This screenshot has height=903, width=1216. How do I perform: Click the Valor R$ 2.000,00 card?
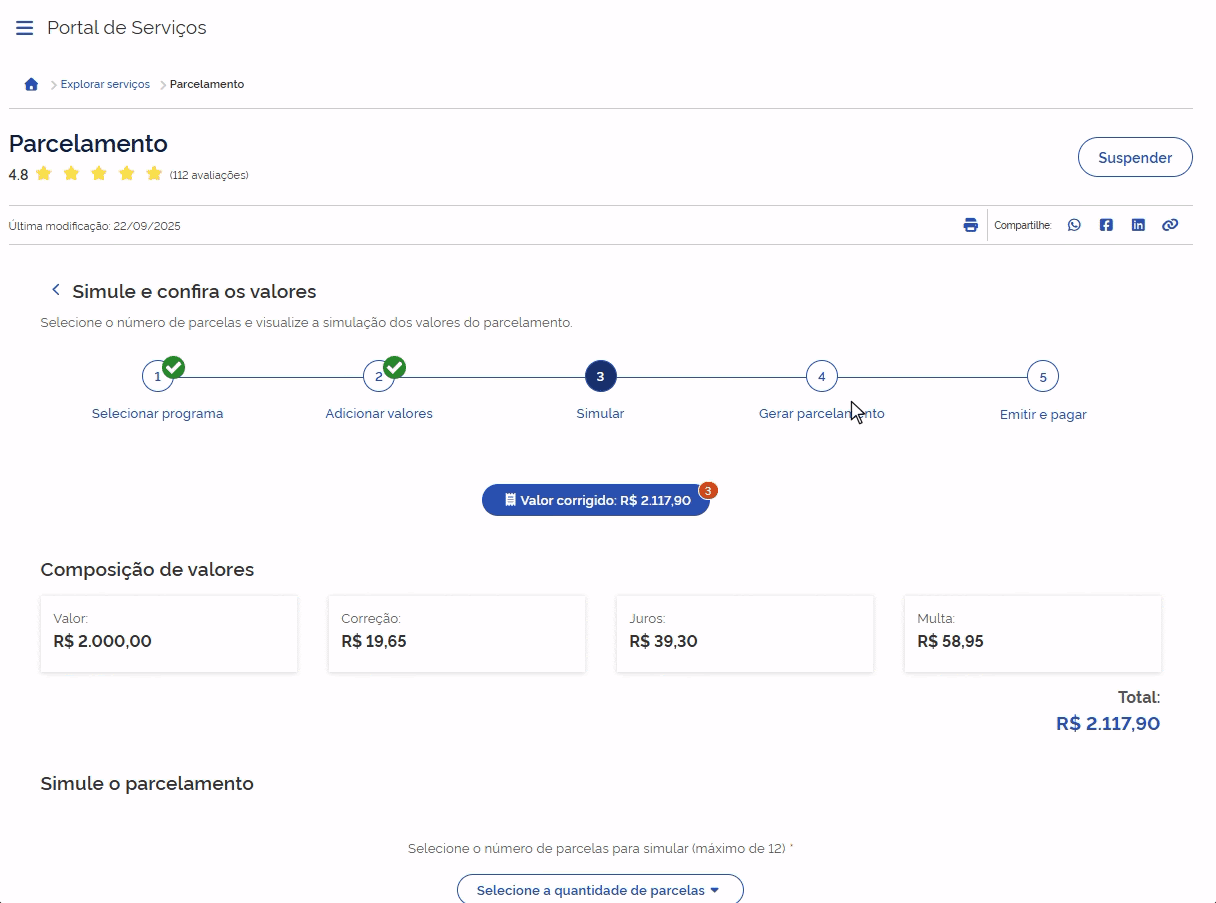[169, 634]
